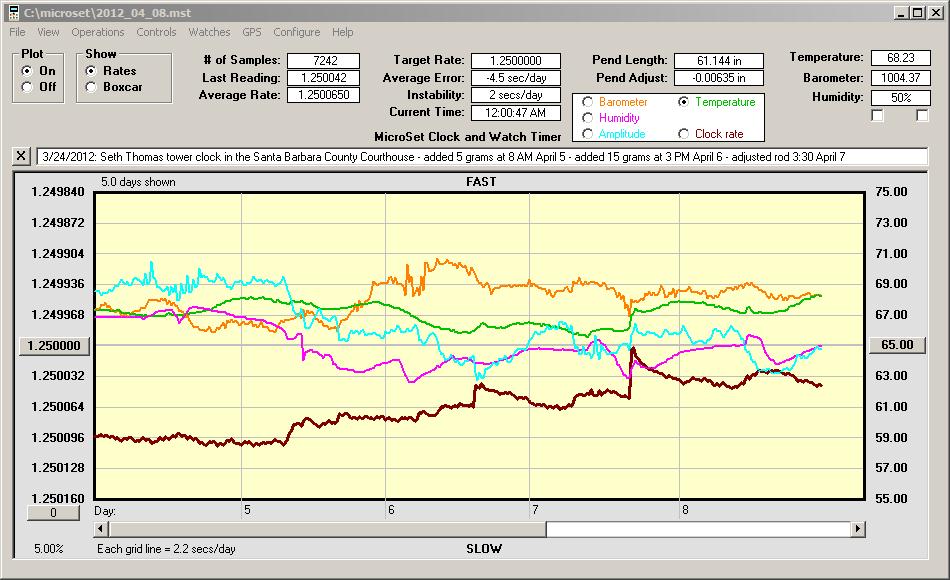Click the 0 button under the left axis
The height and width of the screenshot is (580, 950).
[55, 512]
